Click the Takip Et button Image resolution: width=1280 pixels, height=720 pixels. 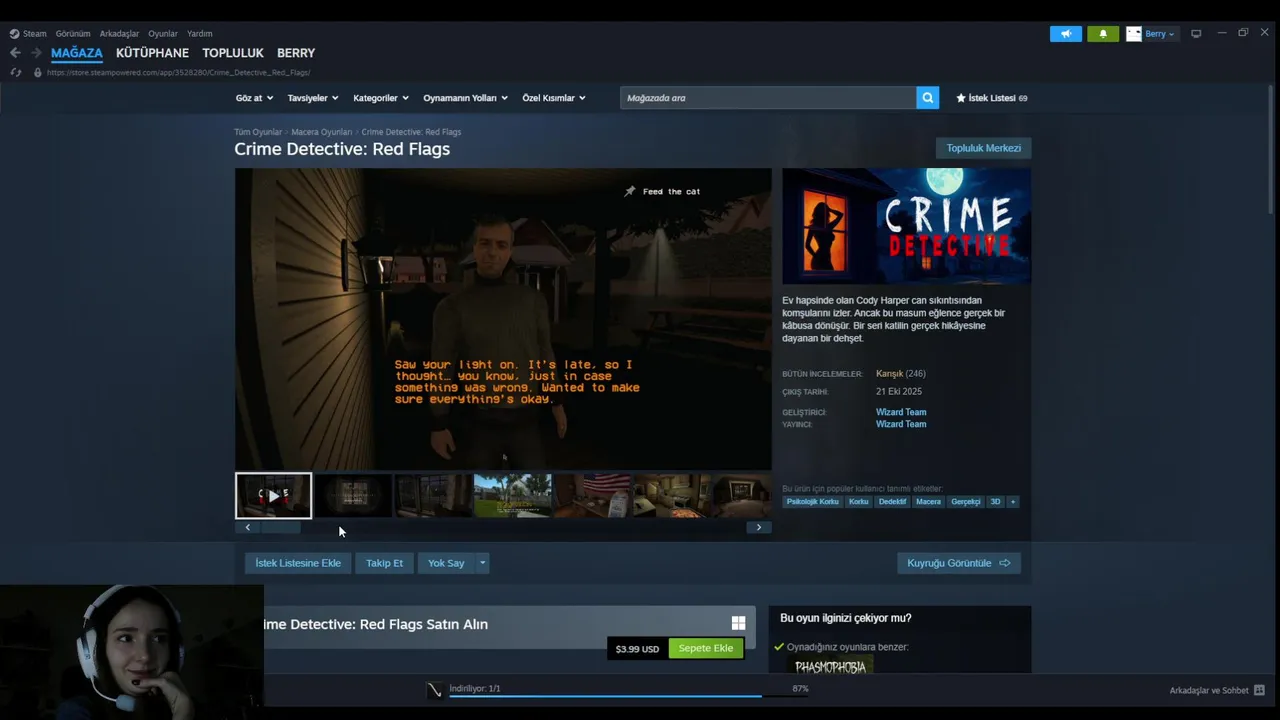click(385, 563)
